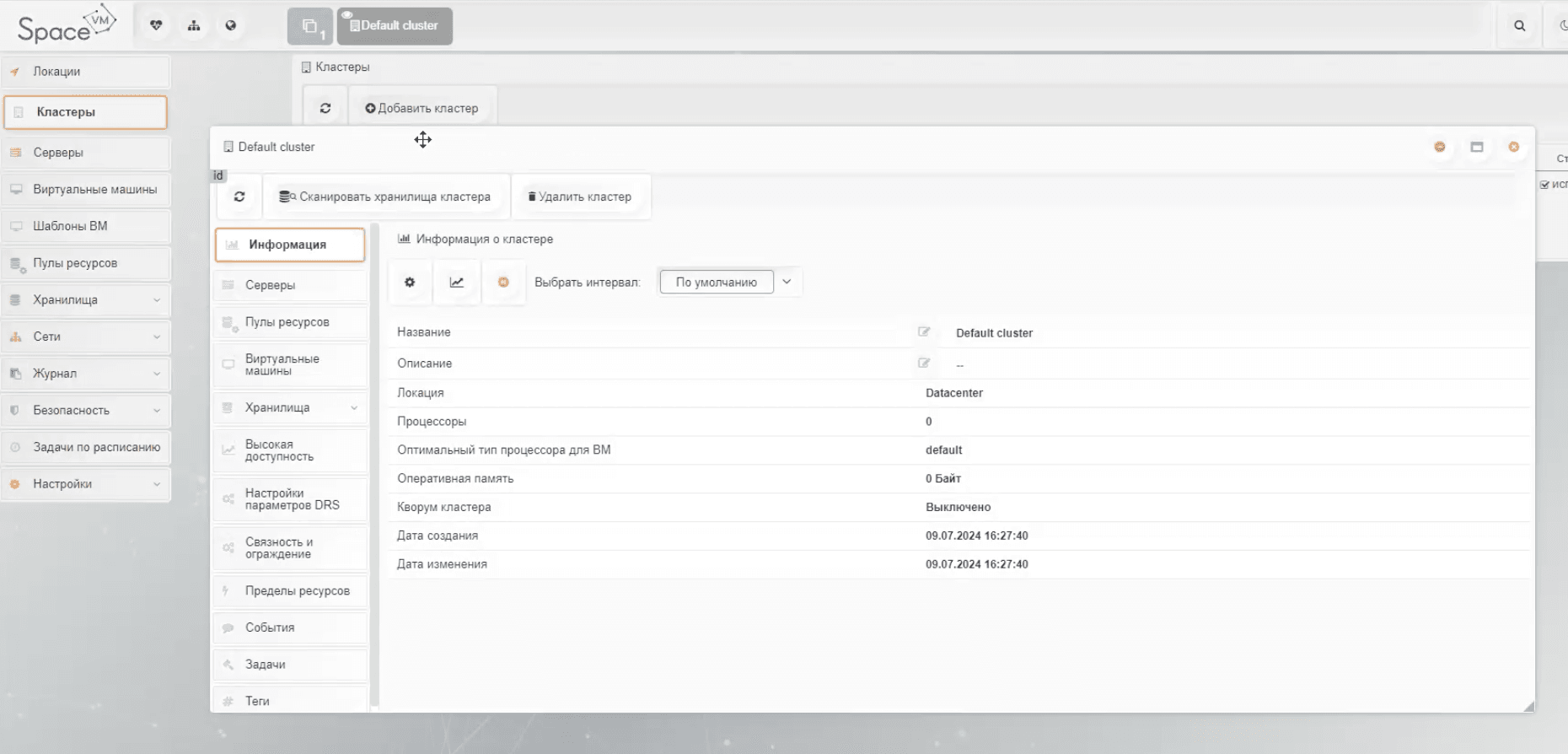Refresh the Default cluster window
The image size is (1568, 754).
[x=239, y=197]
